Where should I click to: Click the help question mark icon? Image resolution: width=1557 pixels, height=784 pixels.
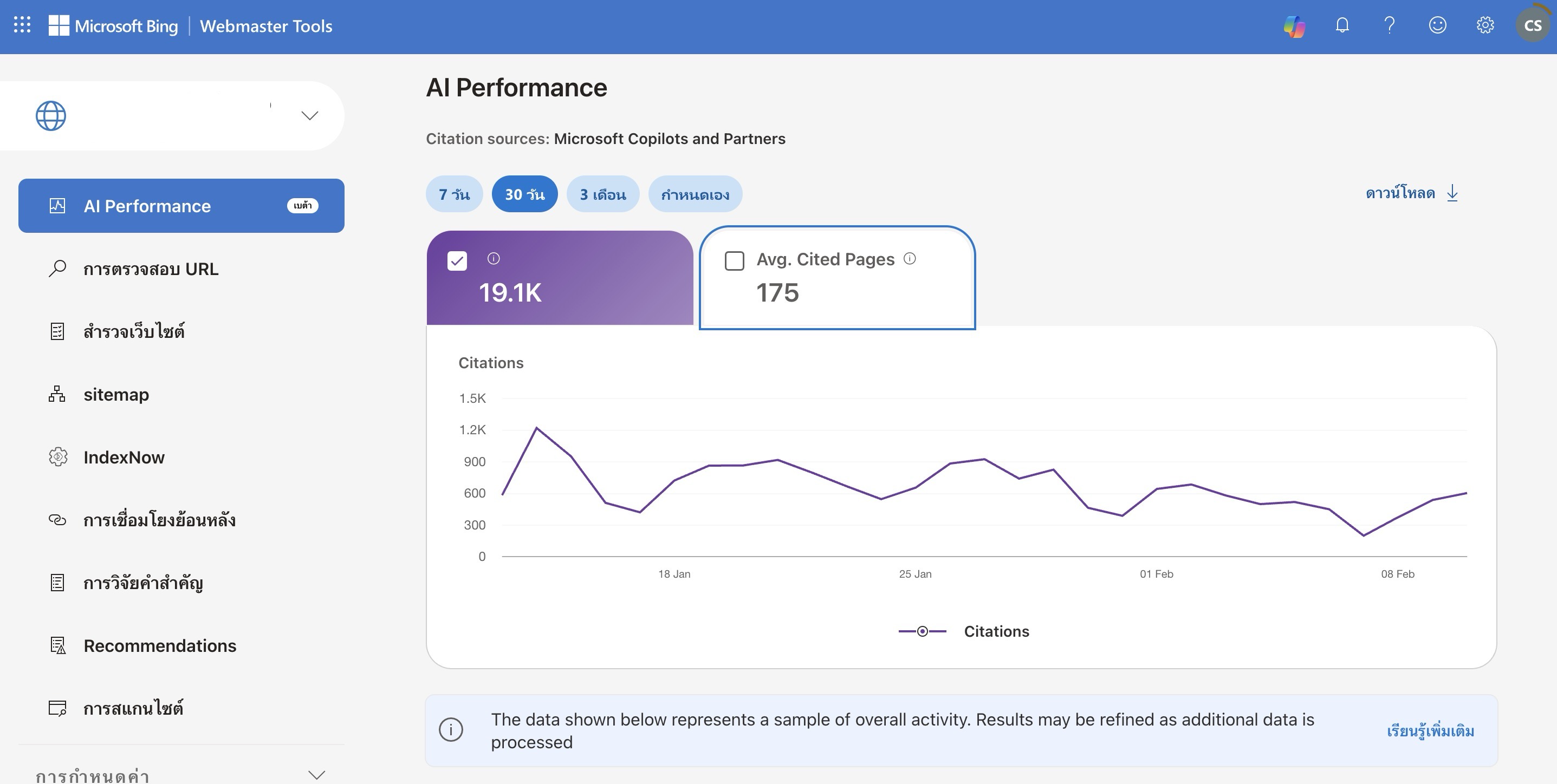coord(1389,25)
